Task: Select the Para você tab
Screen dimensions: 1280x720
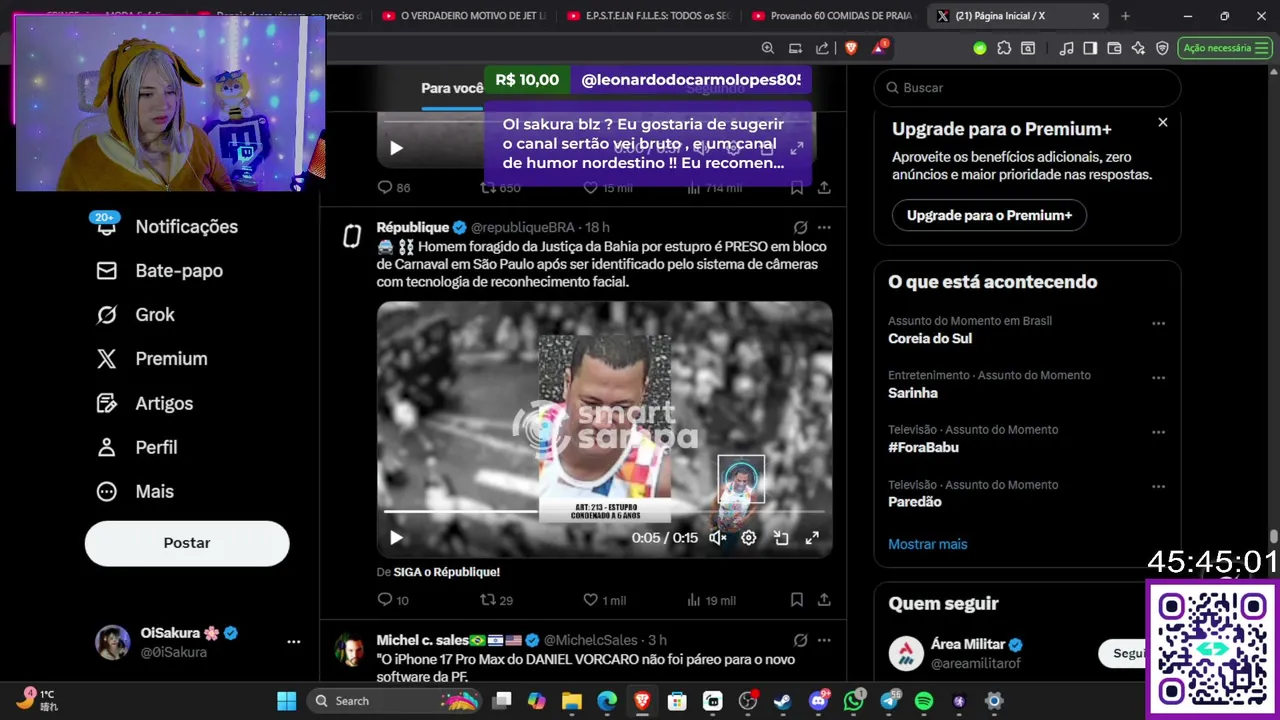Action: pos(452,88)
